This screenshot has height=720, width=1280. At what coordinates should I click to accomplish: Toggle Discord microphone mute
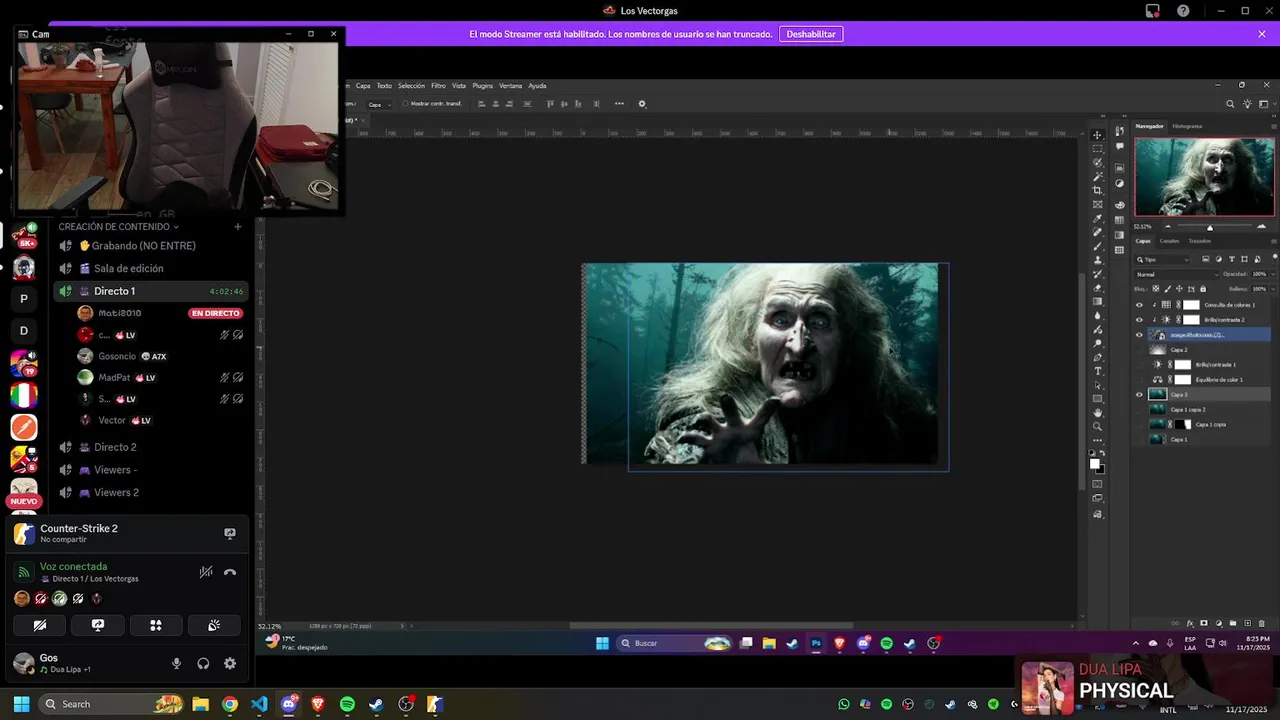(x=177, y=663)
